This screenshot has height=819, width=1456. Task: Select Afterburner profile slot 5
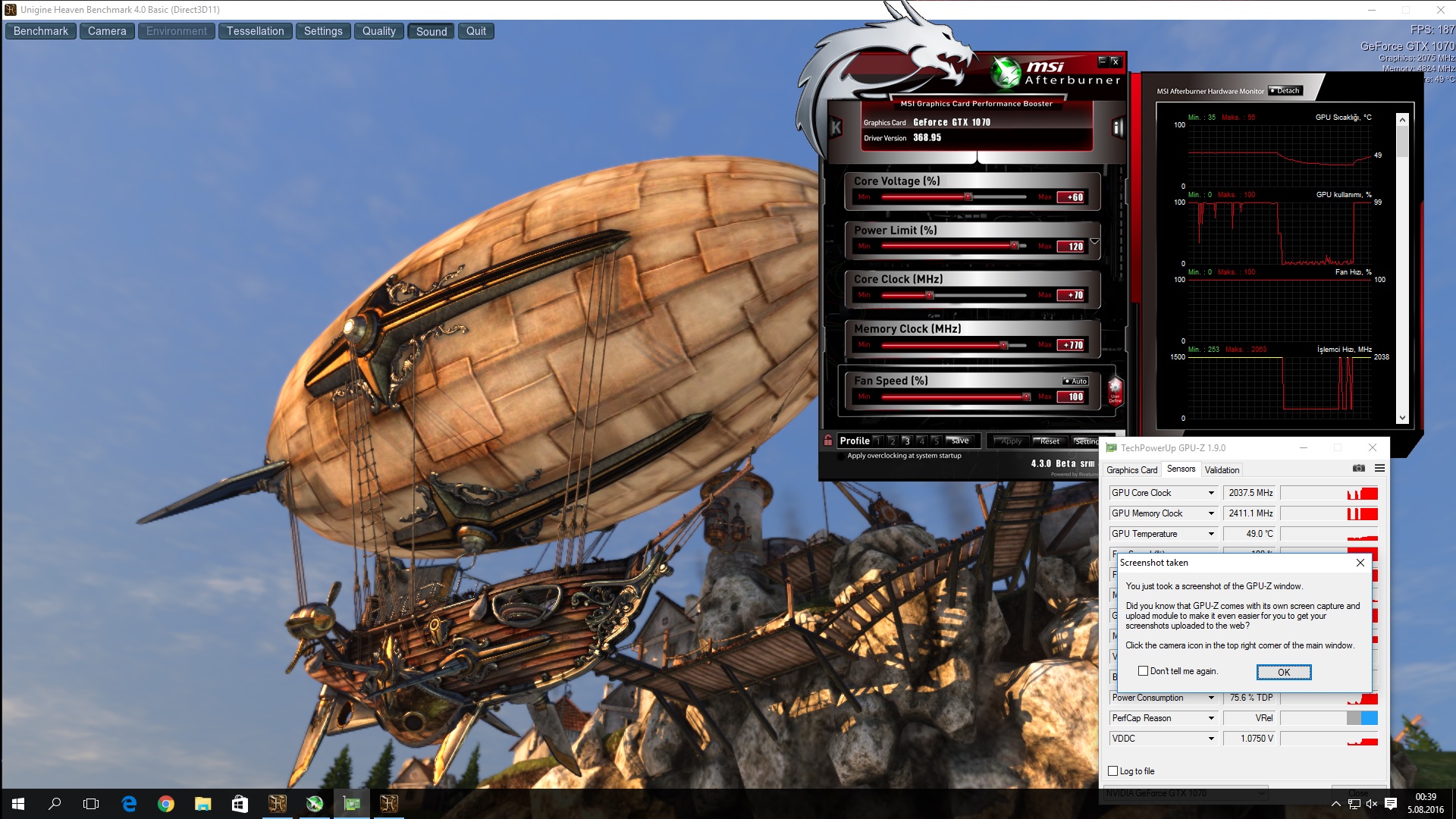click(936, 441)
